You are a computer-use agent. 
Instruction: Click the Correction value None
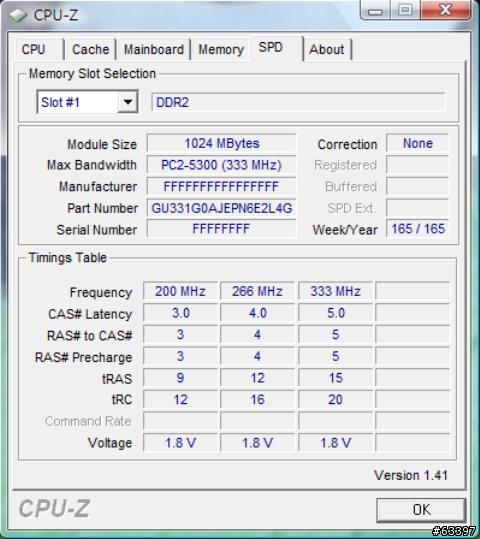coord(417,143)
